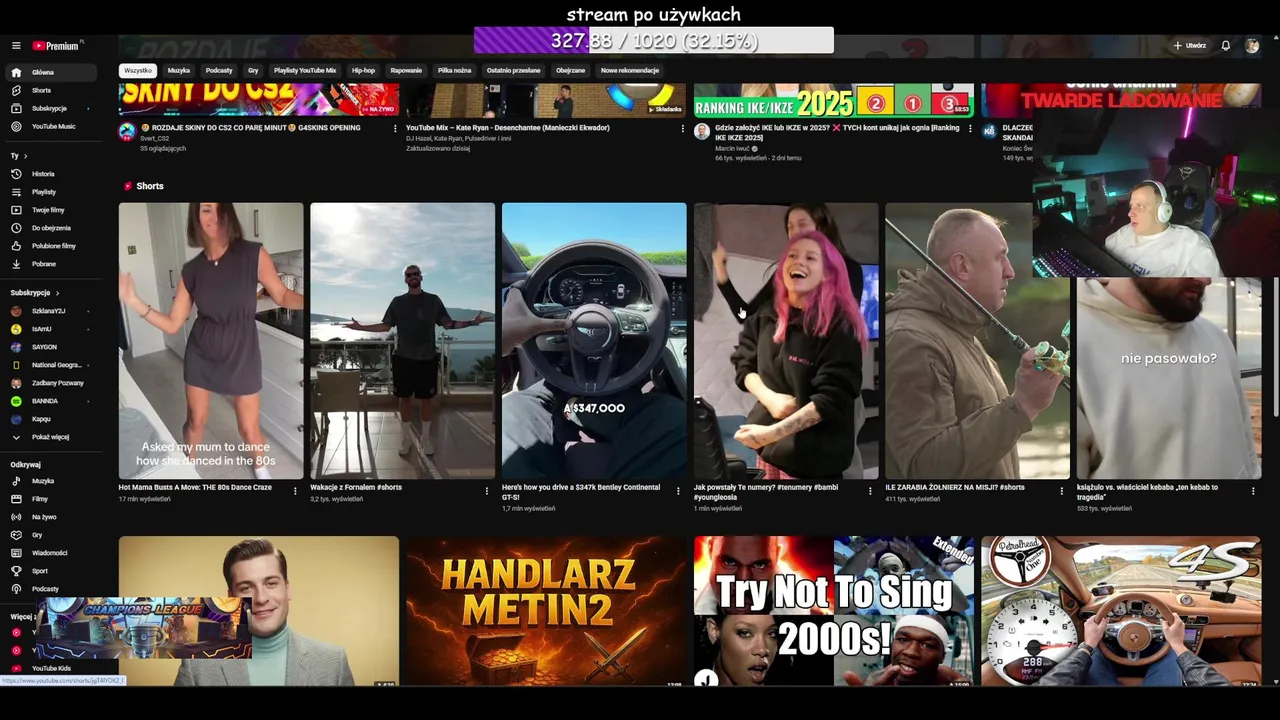Viewport: 1280px width, 720px height.
Task: Select the Nowe rekomendacje filter chip
Action: coord(630,71)
